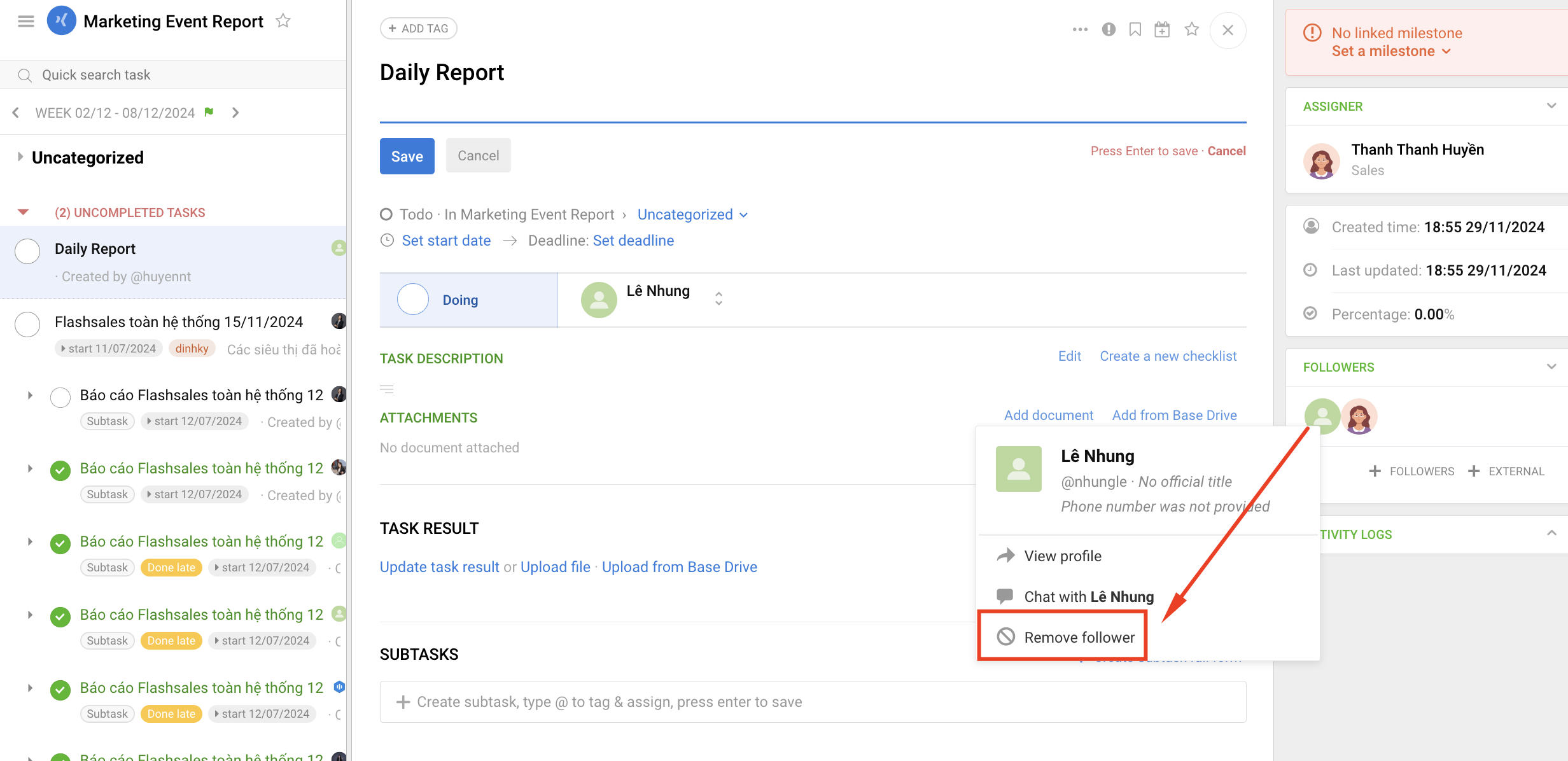
Task: Mark Flashsales toàn hệ thống 15/11/2024 complete
Action: (27, 324)
